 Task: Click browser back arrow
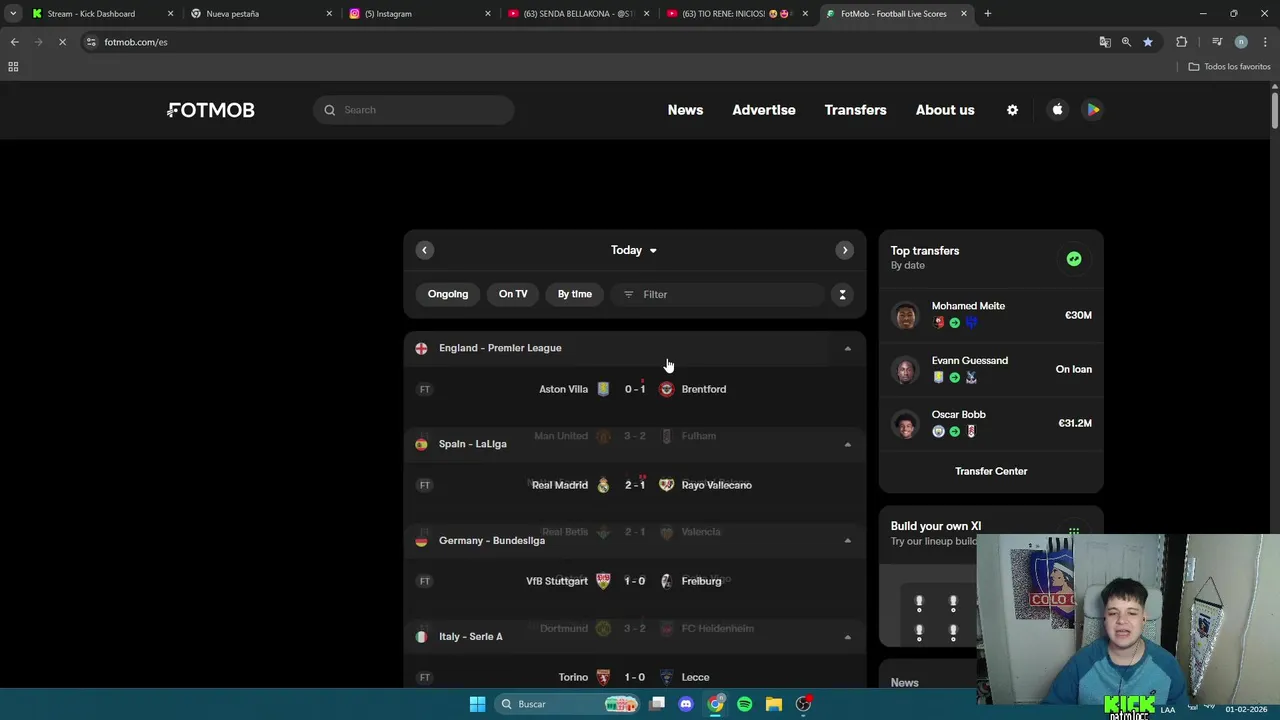point(14,42)
